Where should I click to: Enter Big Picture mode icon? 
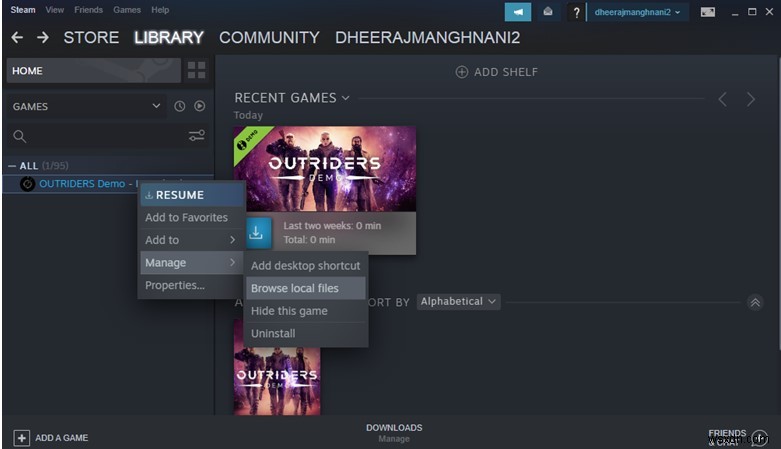[707, 12]
